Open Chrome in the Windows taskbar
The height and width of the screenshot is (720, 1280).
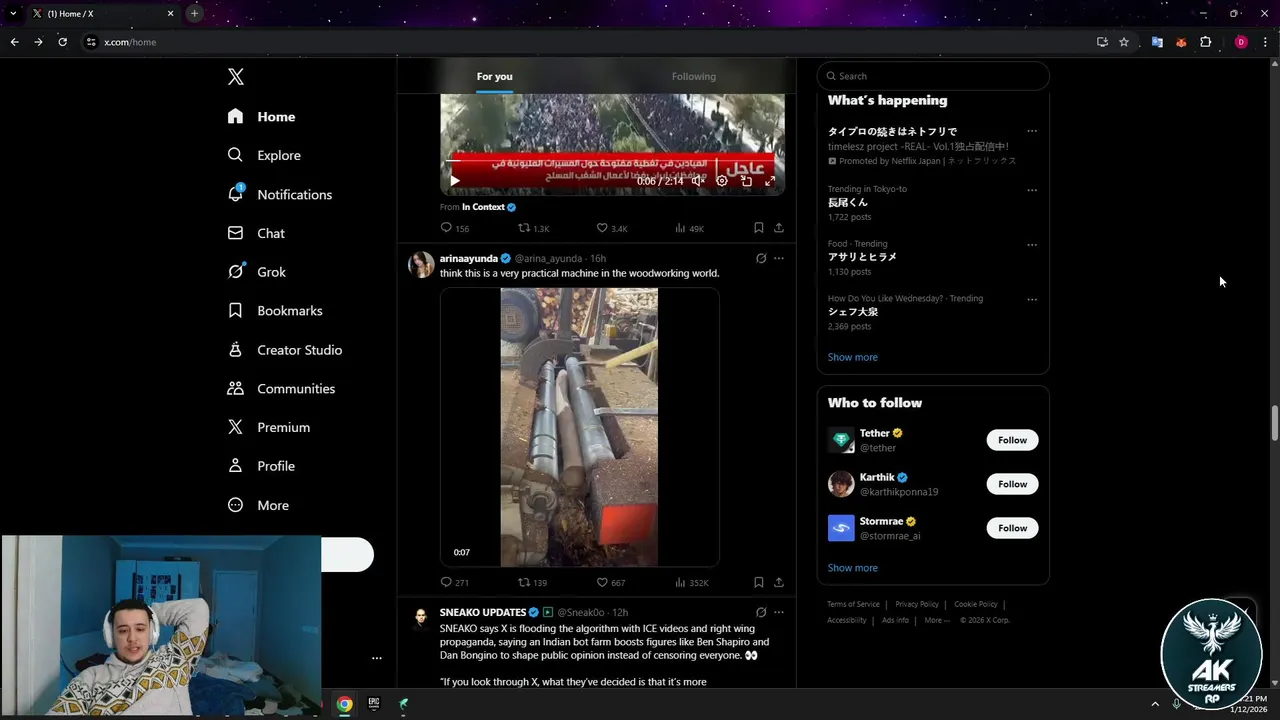tap(344, 704)
